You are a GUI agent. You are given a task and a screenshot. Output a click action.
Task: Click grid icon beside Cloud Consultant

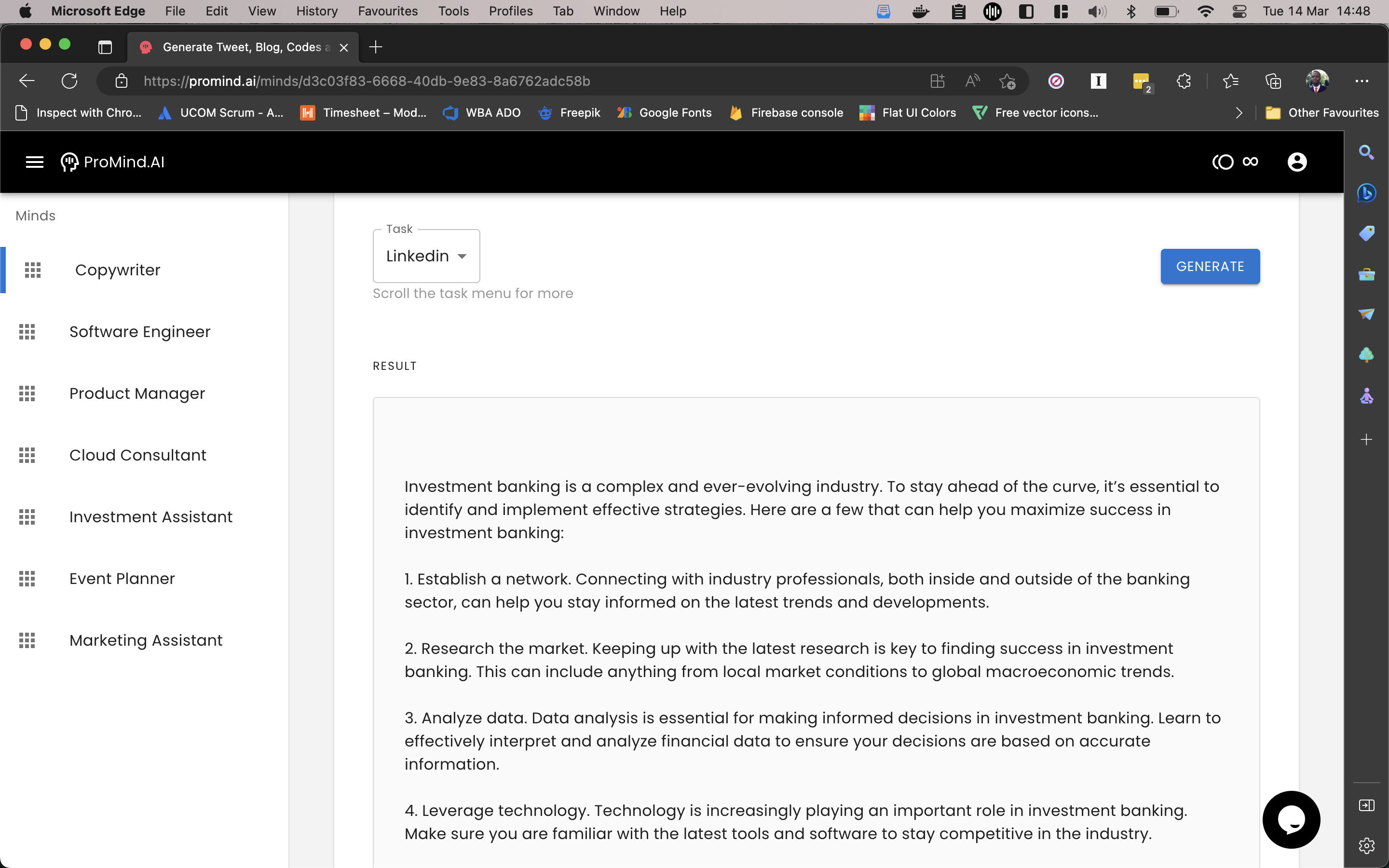[x=27, y=455]
